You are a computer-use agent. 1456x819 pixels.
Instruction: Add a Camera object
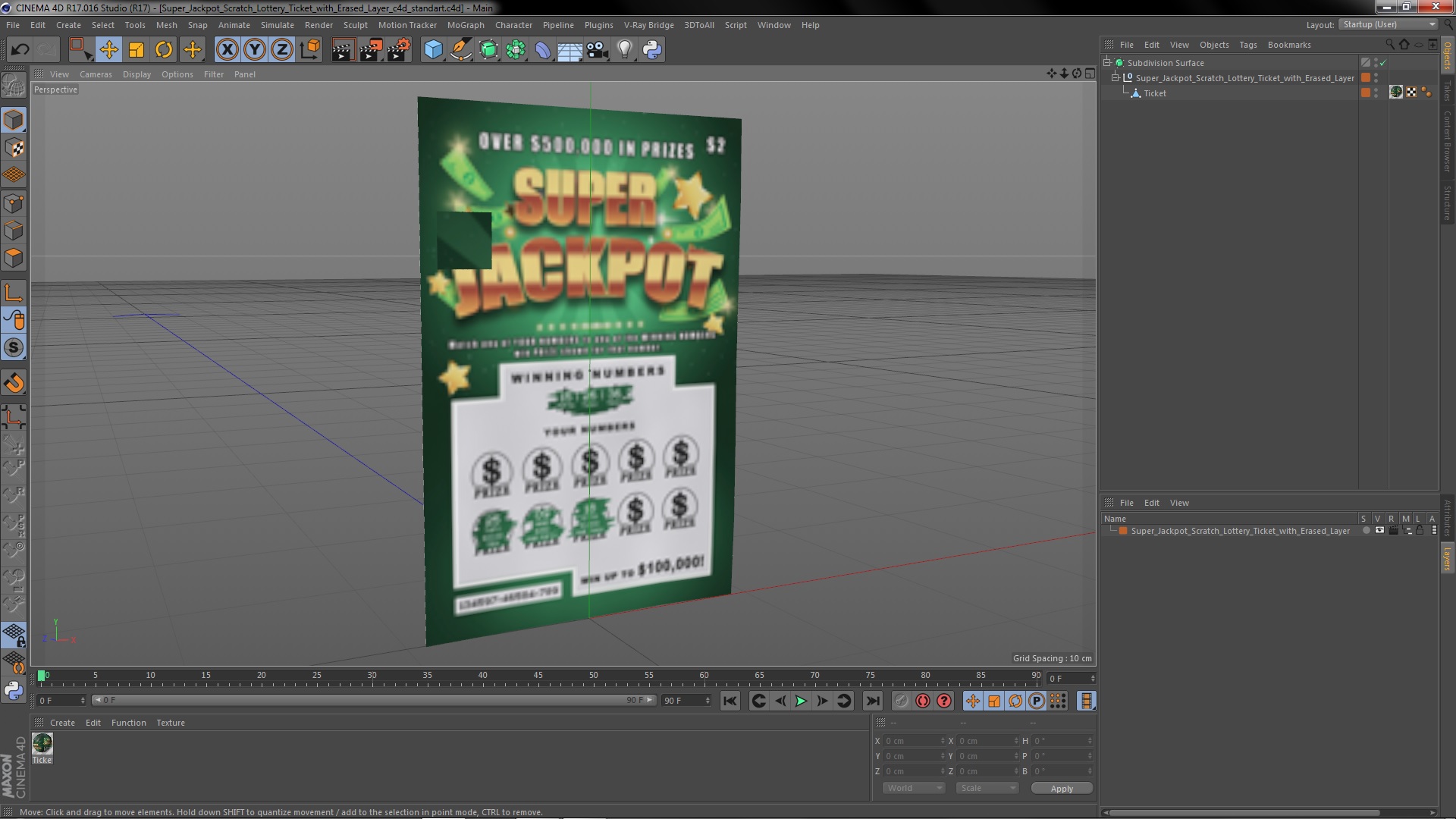coord(598,50)
